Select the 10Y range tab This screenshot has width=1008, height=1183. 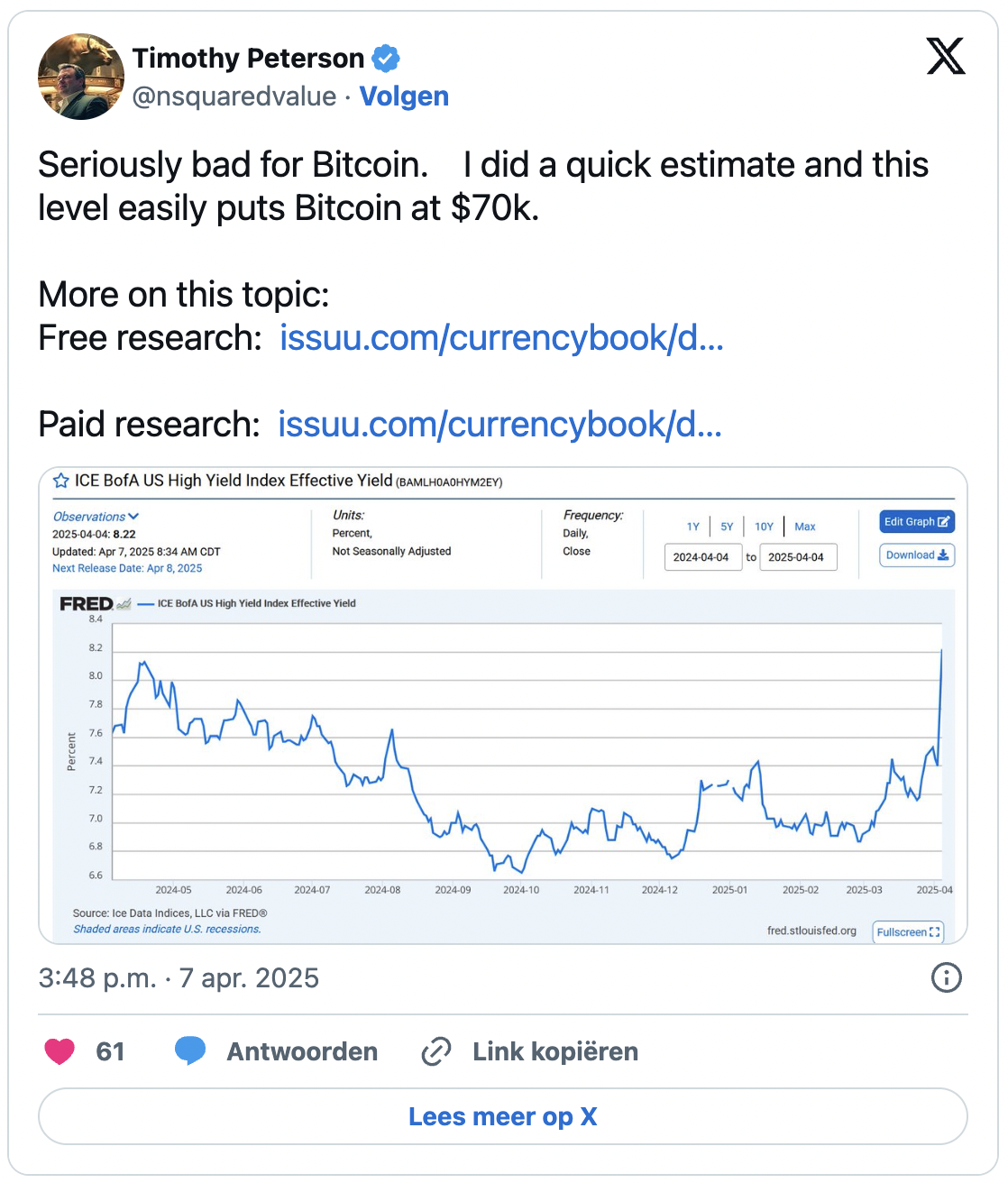tap(764, 527)
